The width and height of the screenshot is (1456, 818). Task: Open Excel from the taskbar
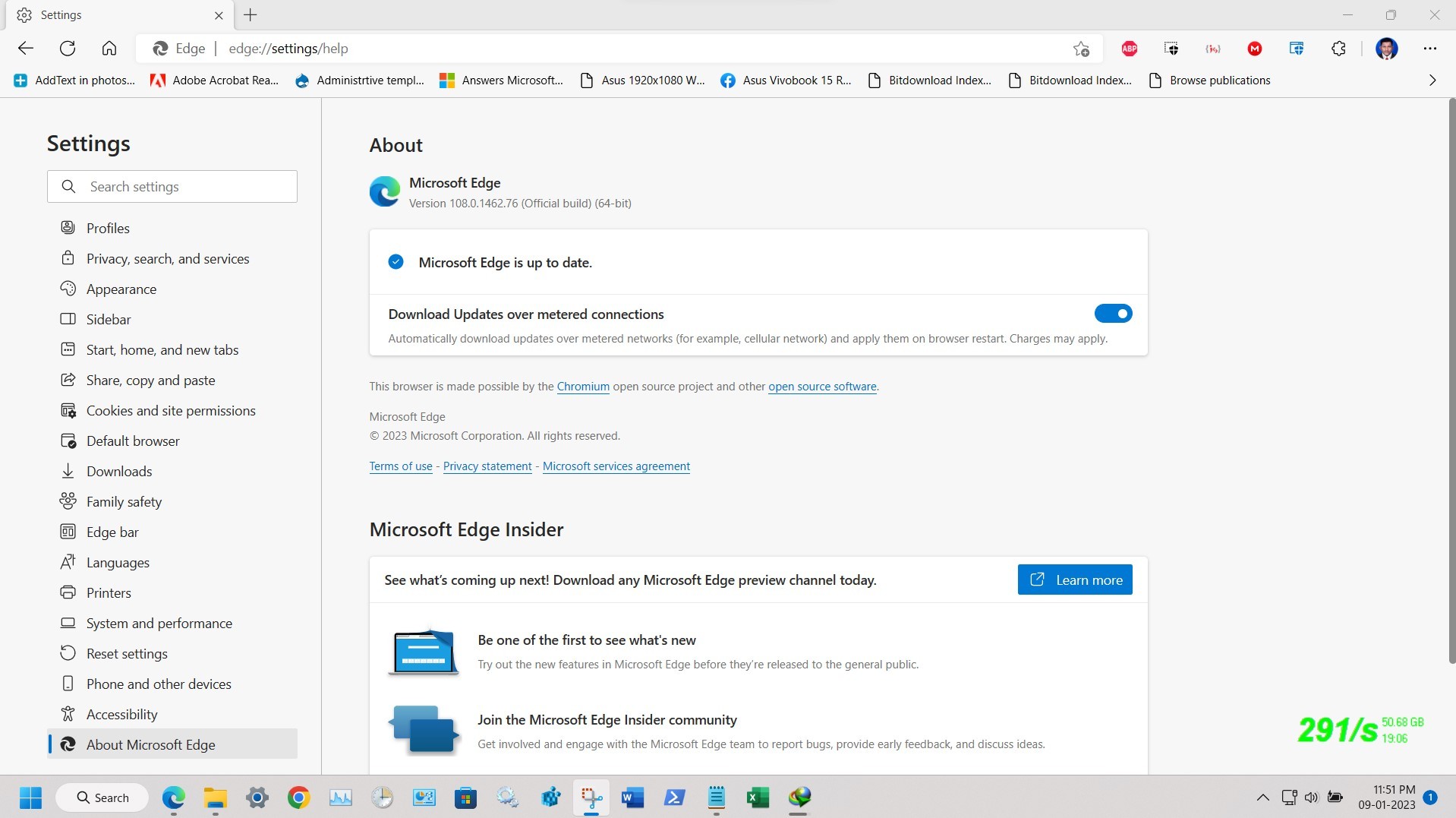[758, 797]
